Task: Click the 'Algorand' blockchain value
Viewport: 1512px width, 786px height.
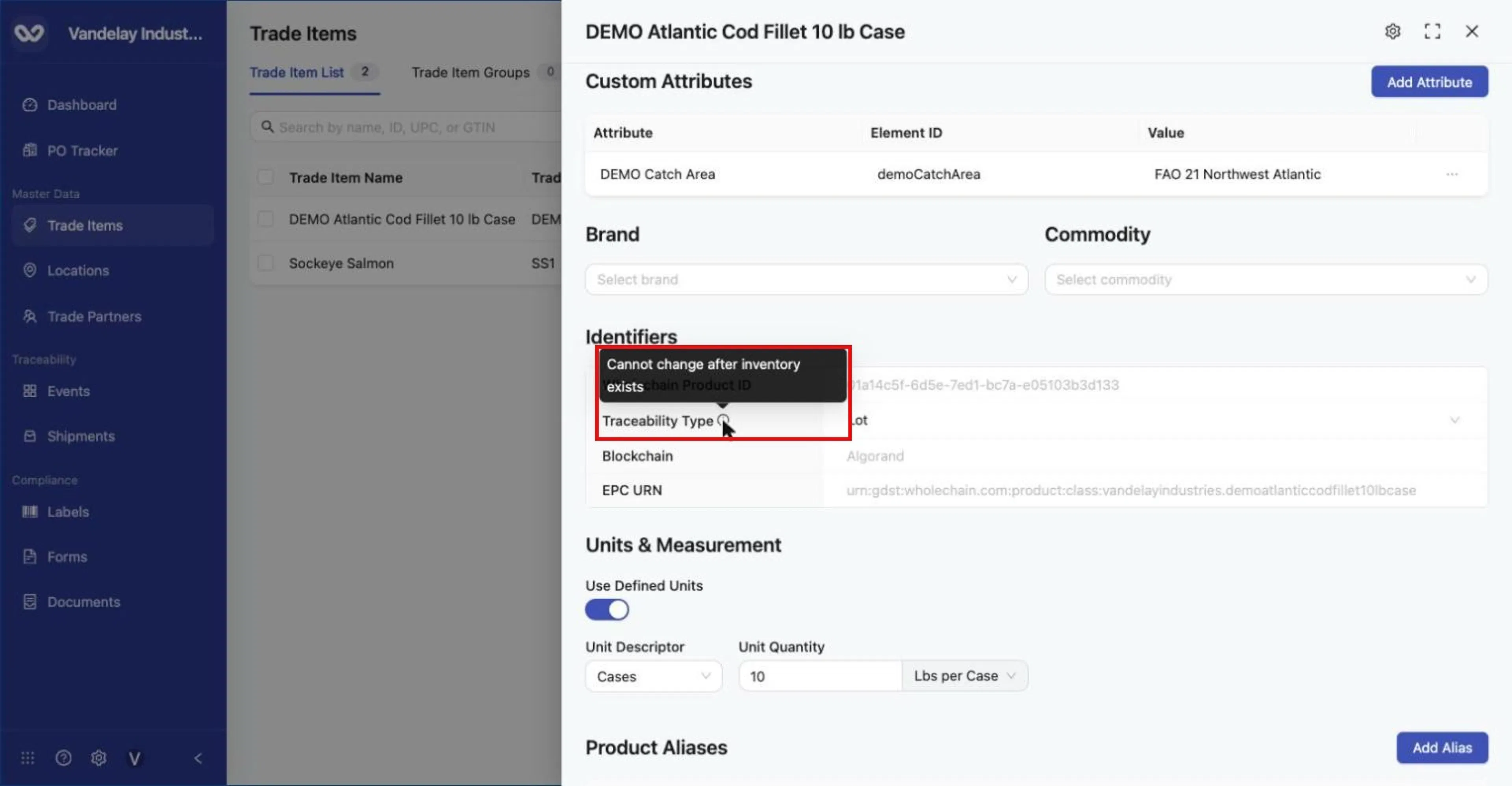Action: pos(875,456)
